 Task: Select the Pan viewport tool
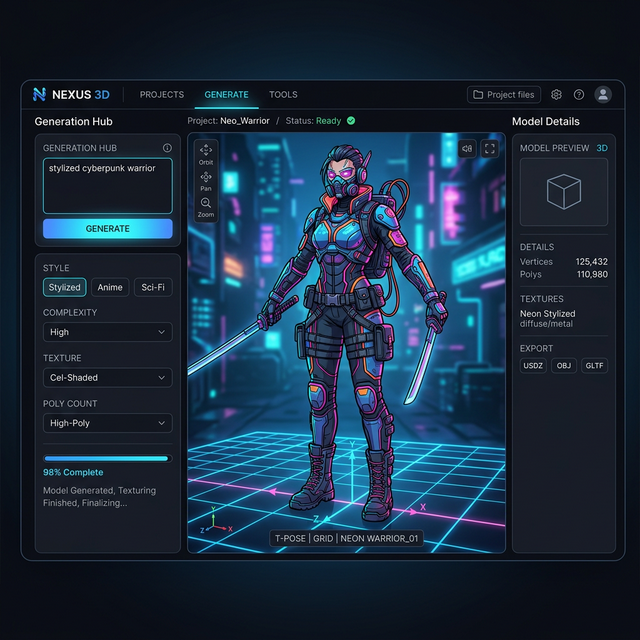[x=206, y=181]
